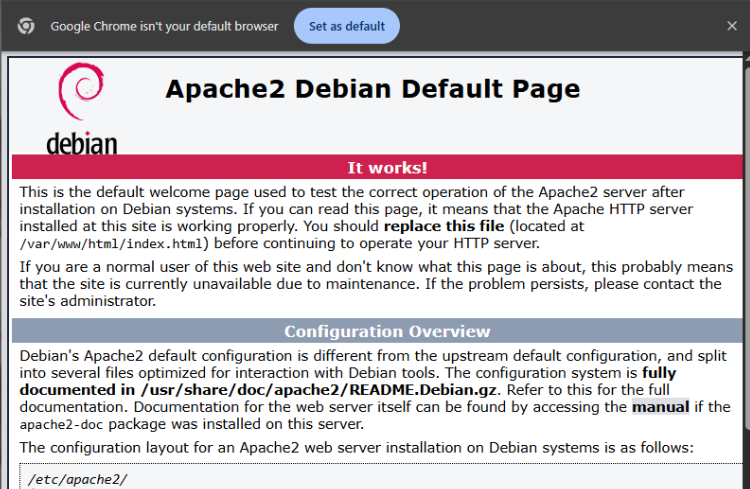Click the debian wordmark under the logo

coord(82,144)
